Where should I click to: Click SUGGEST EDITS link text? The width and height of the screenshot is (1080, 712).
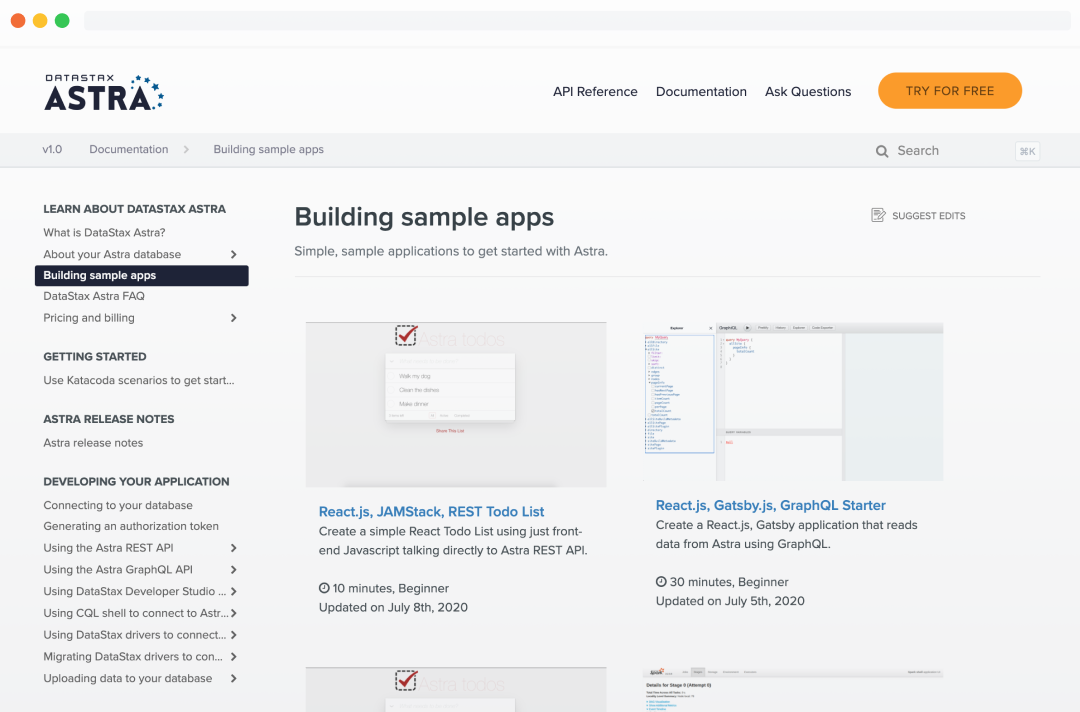pos(928,216)
